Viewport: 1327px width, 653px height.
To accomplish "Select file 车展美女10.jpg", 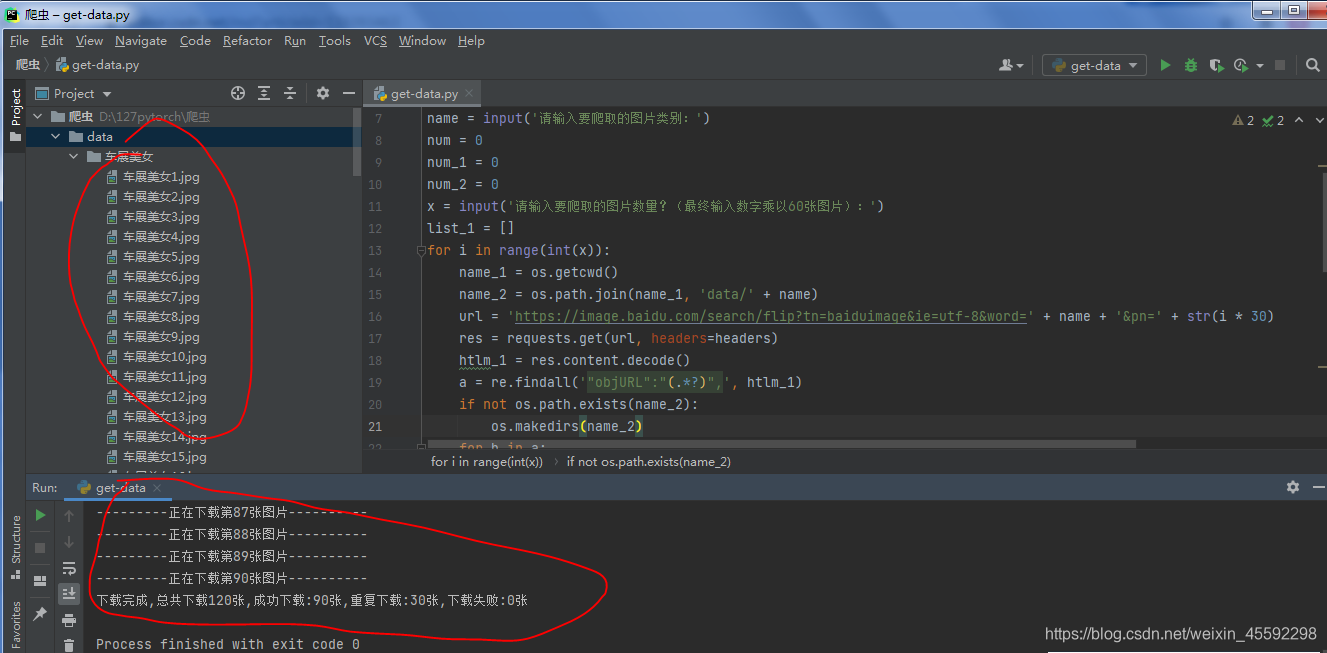I will (165, 357).
